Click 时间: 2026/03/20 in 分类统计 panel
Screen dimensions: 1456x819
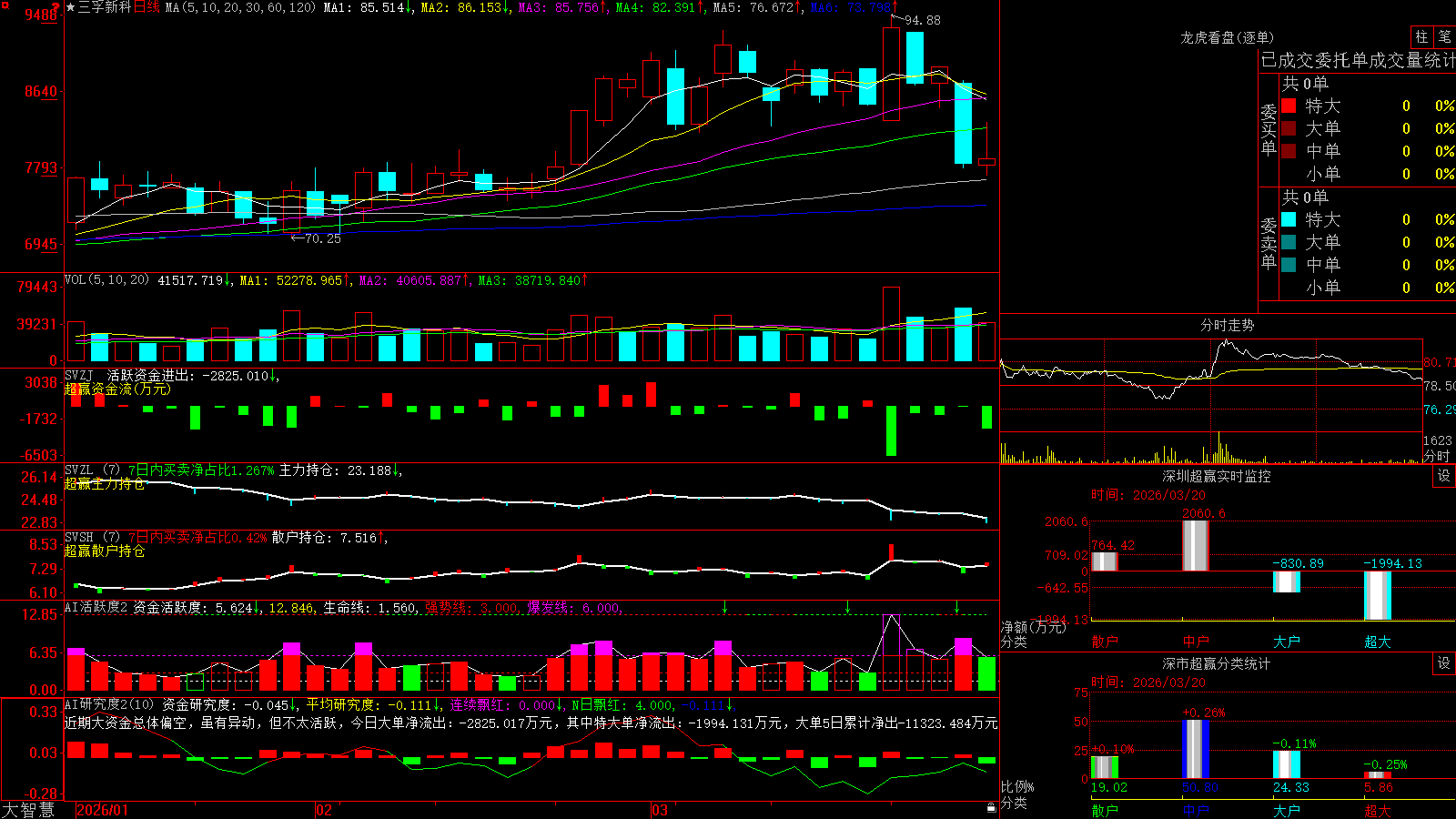click(x=1148, y=682)
